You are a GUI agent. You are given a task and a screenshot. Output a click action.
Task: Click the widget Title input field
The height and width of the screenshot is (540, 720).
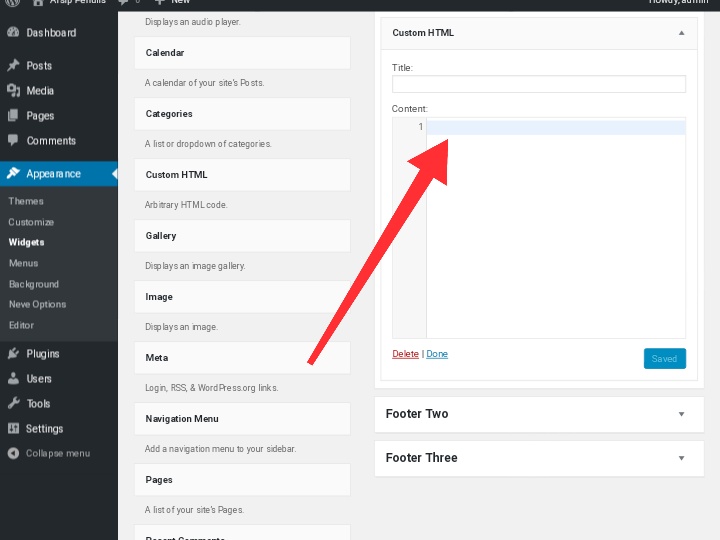[x=539, y=84]
